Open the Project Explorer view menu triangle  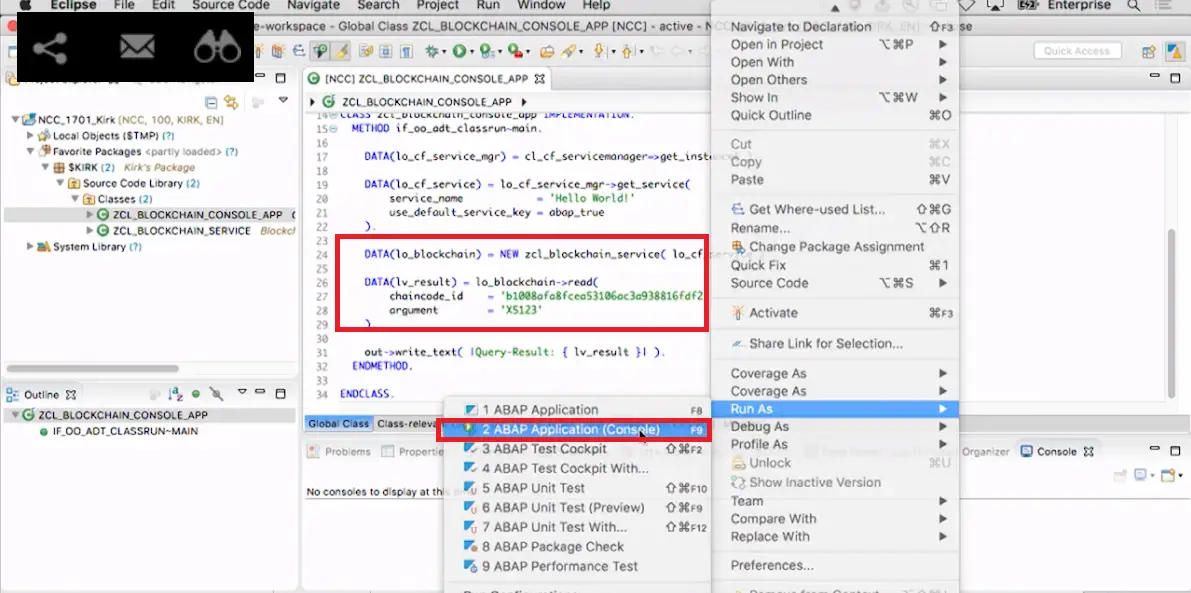[x=283, y=99]
